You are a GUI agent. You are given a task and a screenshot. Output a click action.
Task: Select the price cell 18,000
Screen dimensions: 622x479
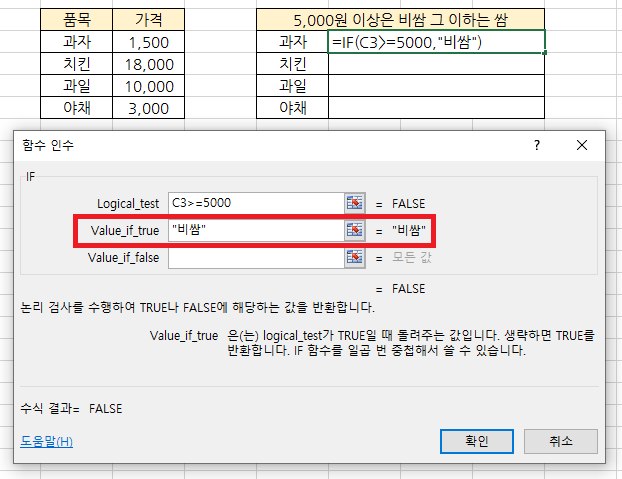click(x=148, y=63)
